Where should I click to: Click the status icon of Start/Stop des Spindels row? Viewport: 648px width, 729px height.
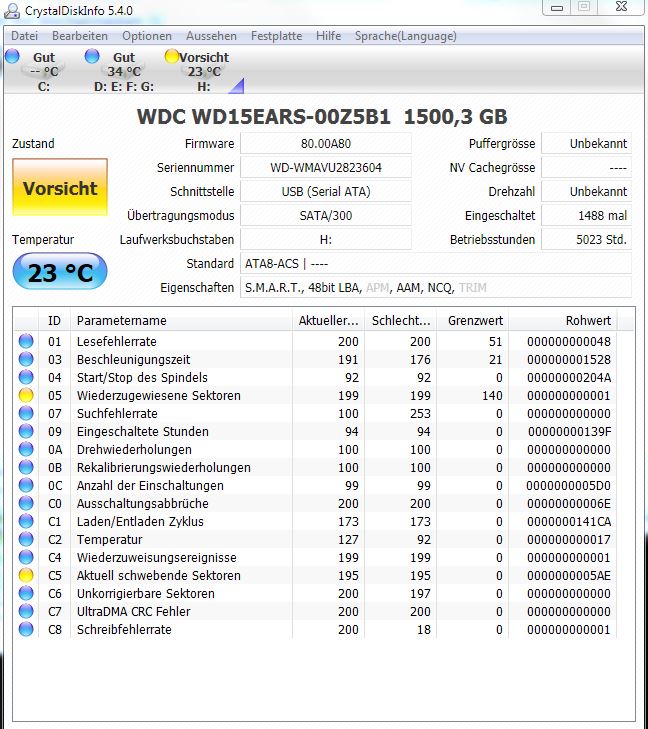point(26,377)
